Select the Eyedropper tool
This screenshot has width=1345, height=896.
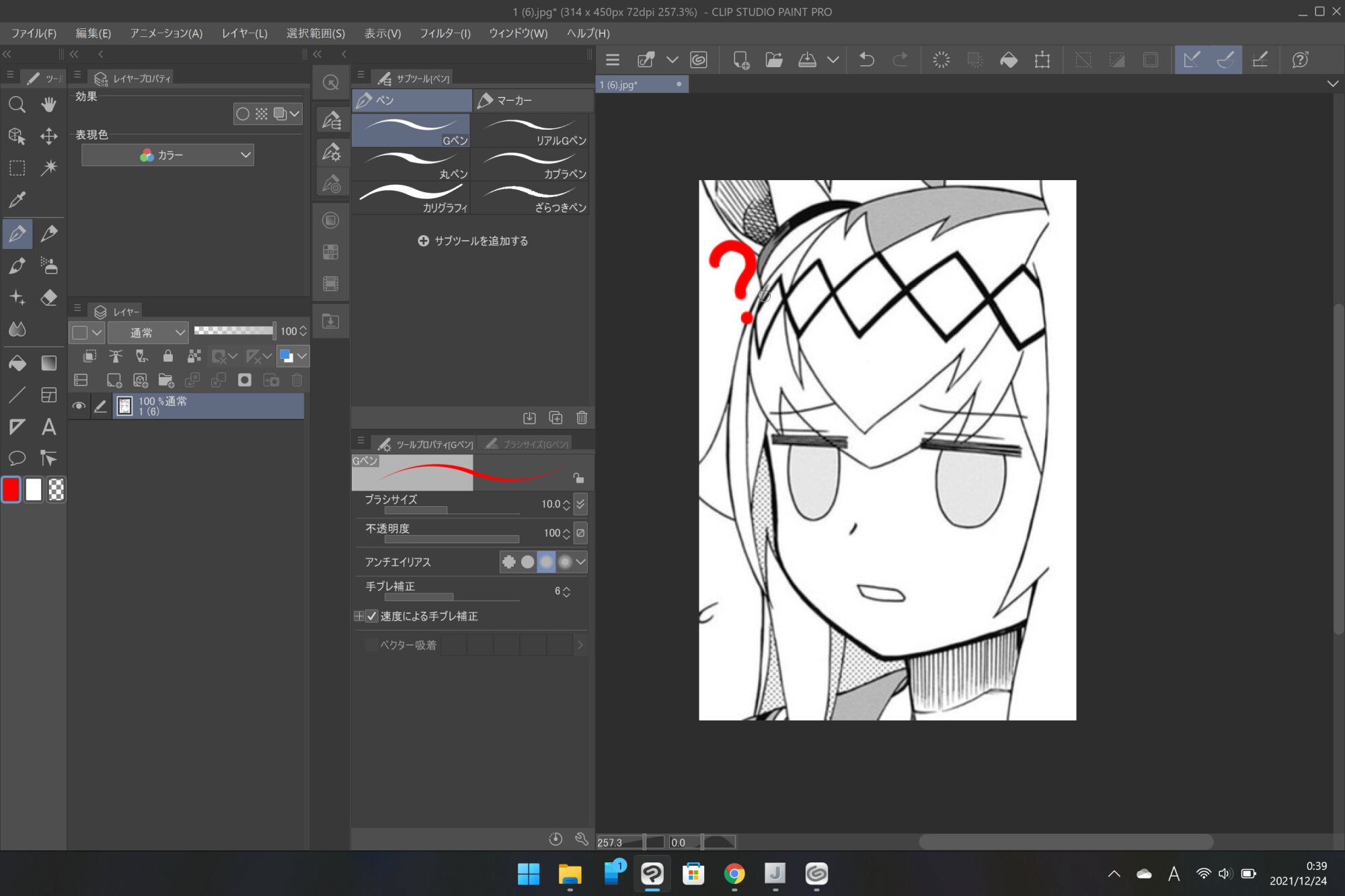click(x=17, y=200)
